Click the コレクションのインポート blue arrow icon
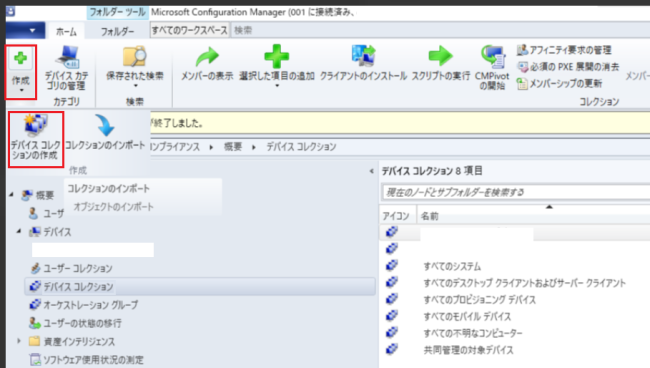Viewport: 650px width, 368px height. pyautogui.click(x=105, y=125)
